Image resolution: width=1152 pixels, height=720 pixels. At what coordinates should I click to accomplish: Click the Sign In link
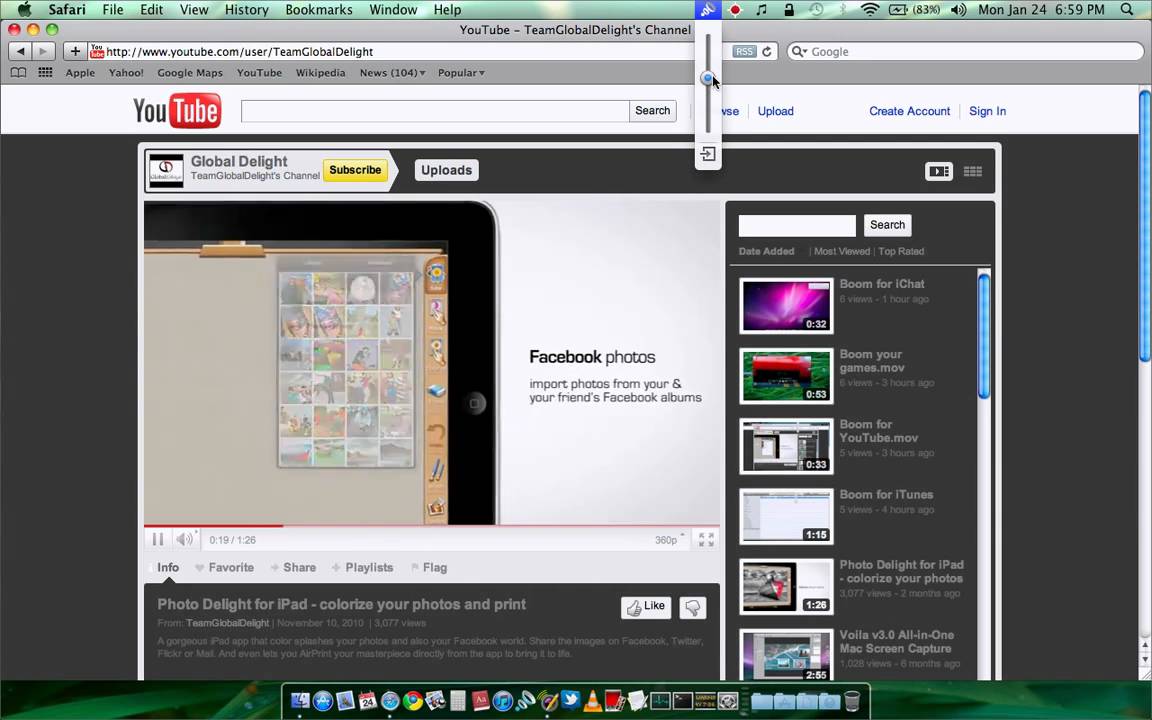(x=987, y=111)
